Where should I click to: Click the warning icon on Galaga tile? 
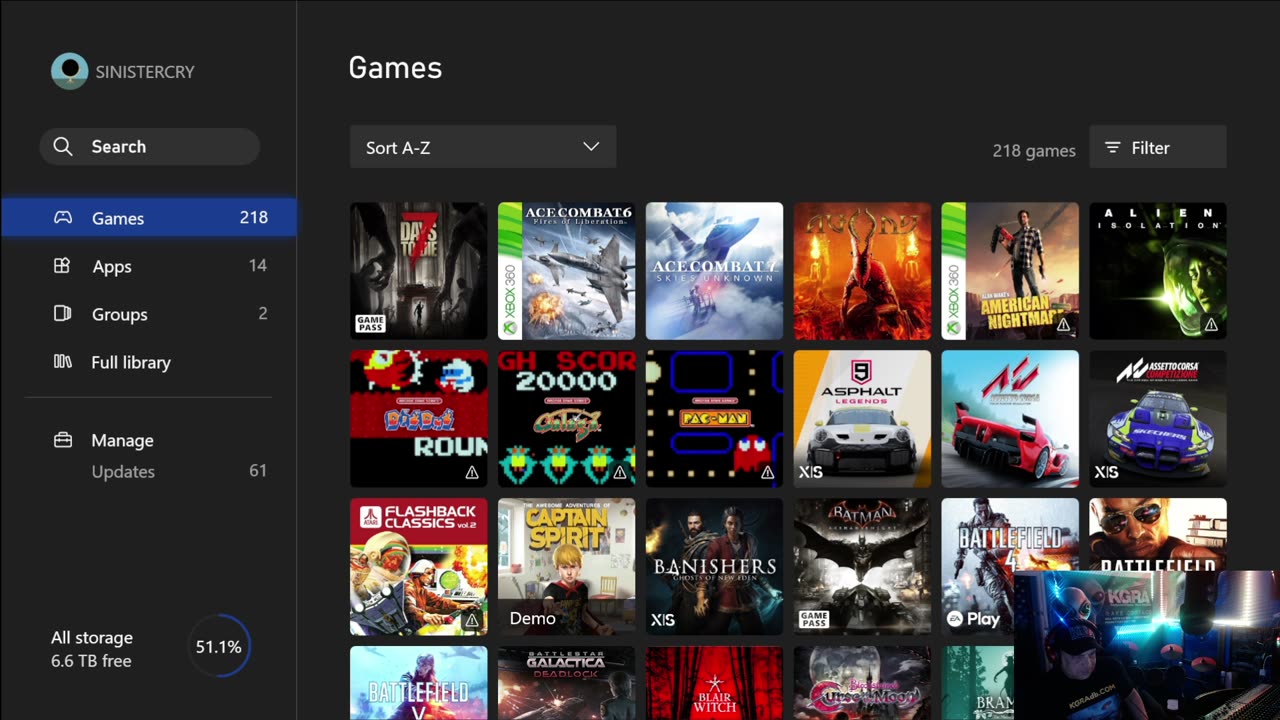pyautogui.click(x=619, y=473)
